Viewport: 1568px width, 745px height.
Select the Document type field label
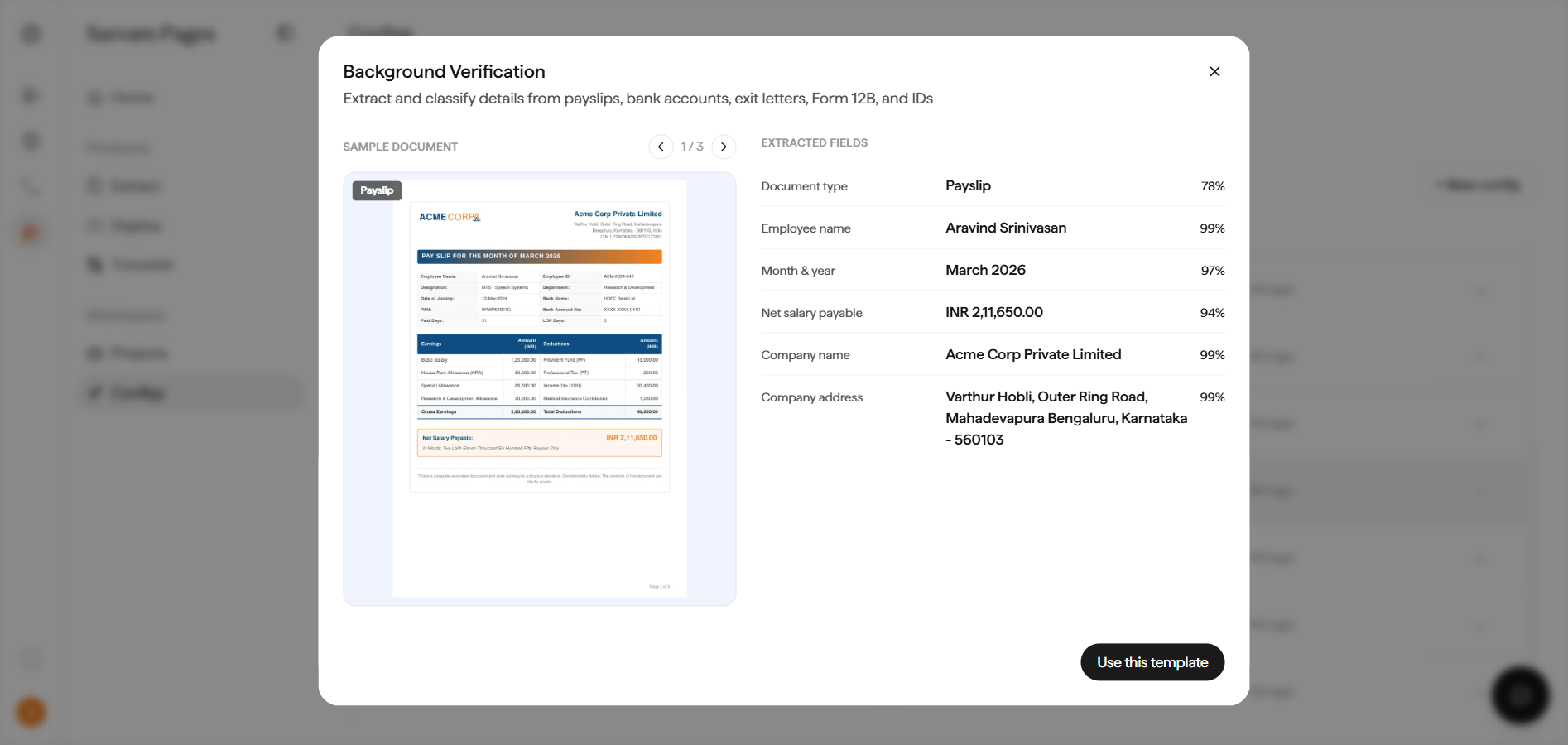[804, 186]
